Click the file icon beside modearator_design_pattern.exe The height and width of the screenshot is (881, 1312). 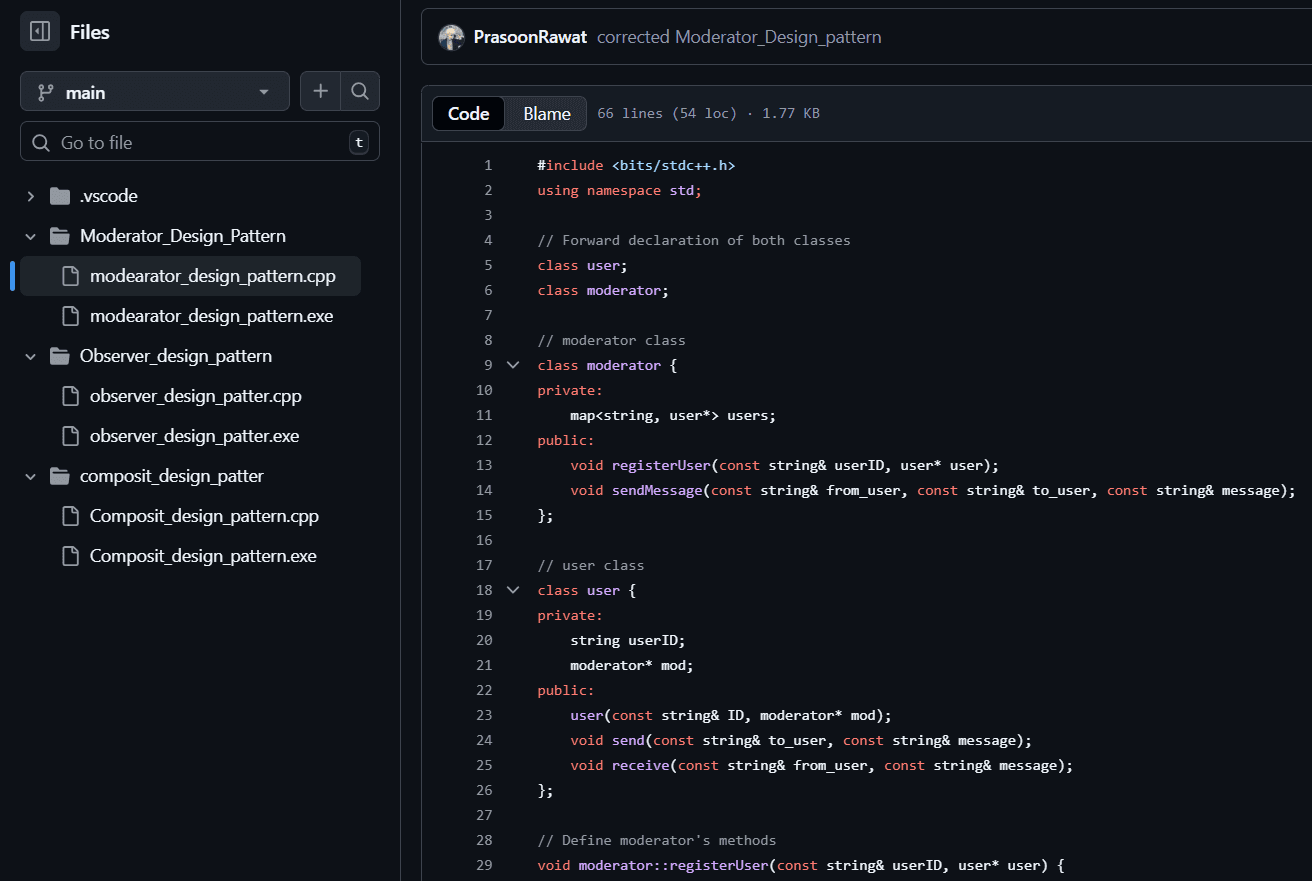coord(70,316)
